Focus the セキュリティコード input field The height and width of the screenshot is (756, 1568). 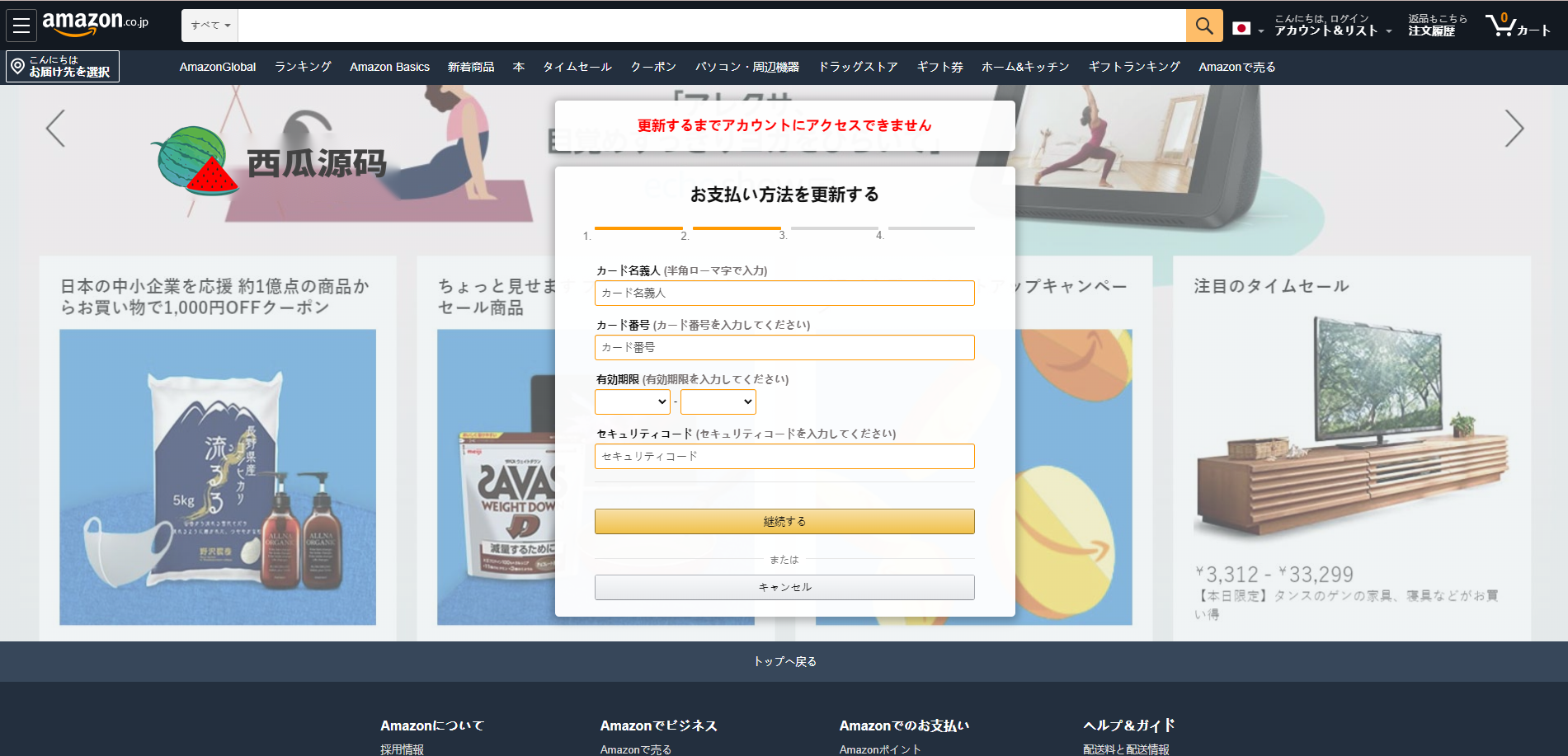784,456
